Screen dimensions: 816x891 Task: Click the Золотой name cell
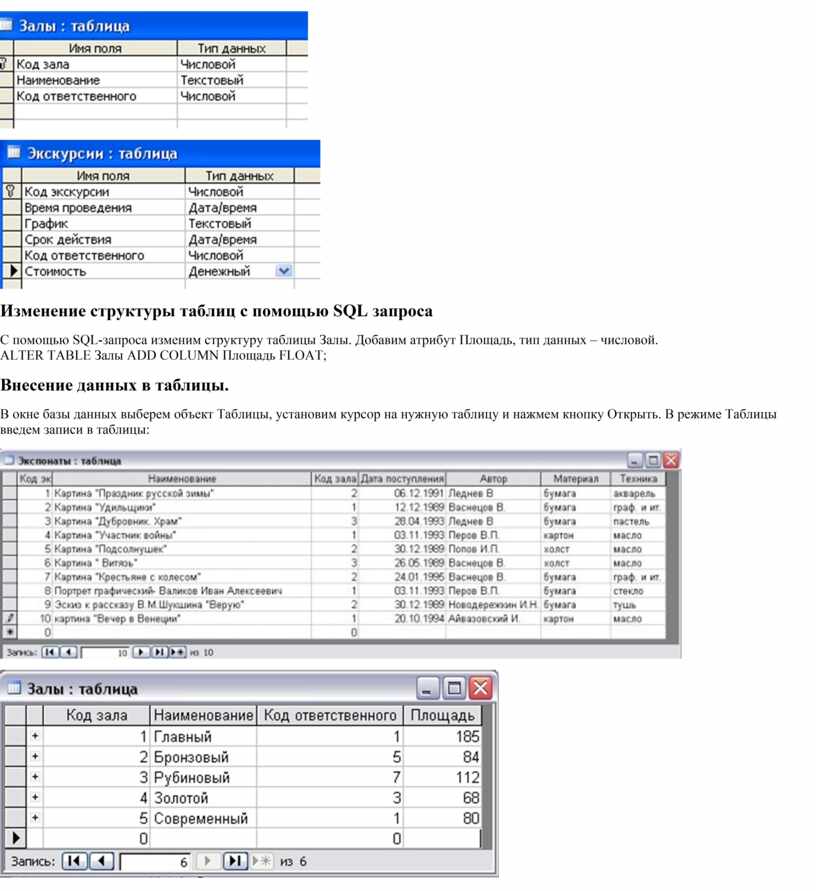coord(203,797)
